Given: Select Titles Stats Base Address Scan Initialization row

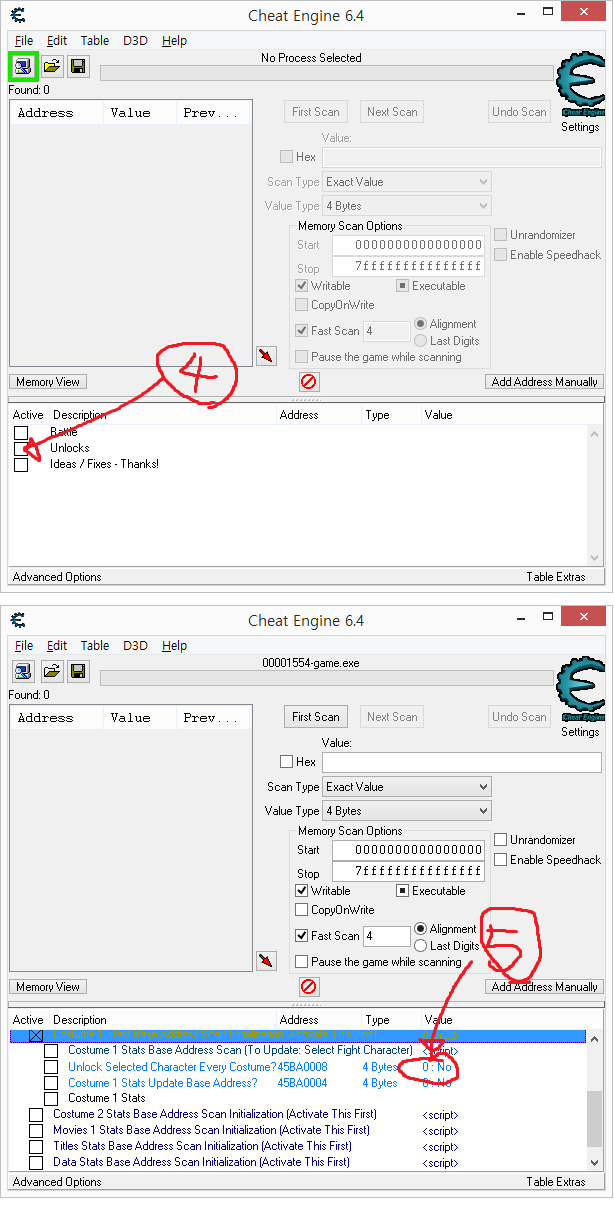Looking at the screenshot, I should [202, 1146].
